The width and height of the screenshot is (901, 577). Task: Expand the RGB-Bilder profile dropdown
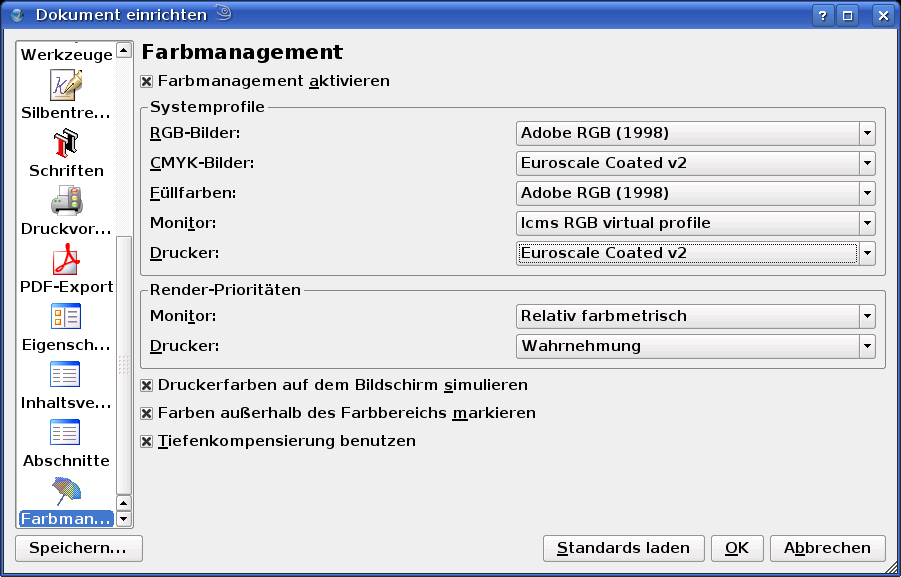[867, 133]
